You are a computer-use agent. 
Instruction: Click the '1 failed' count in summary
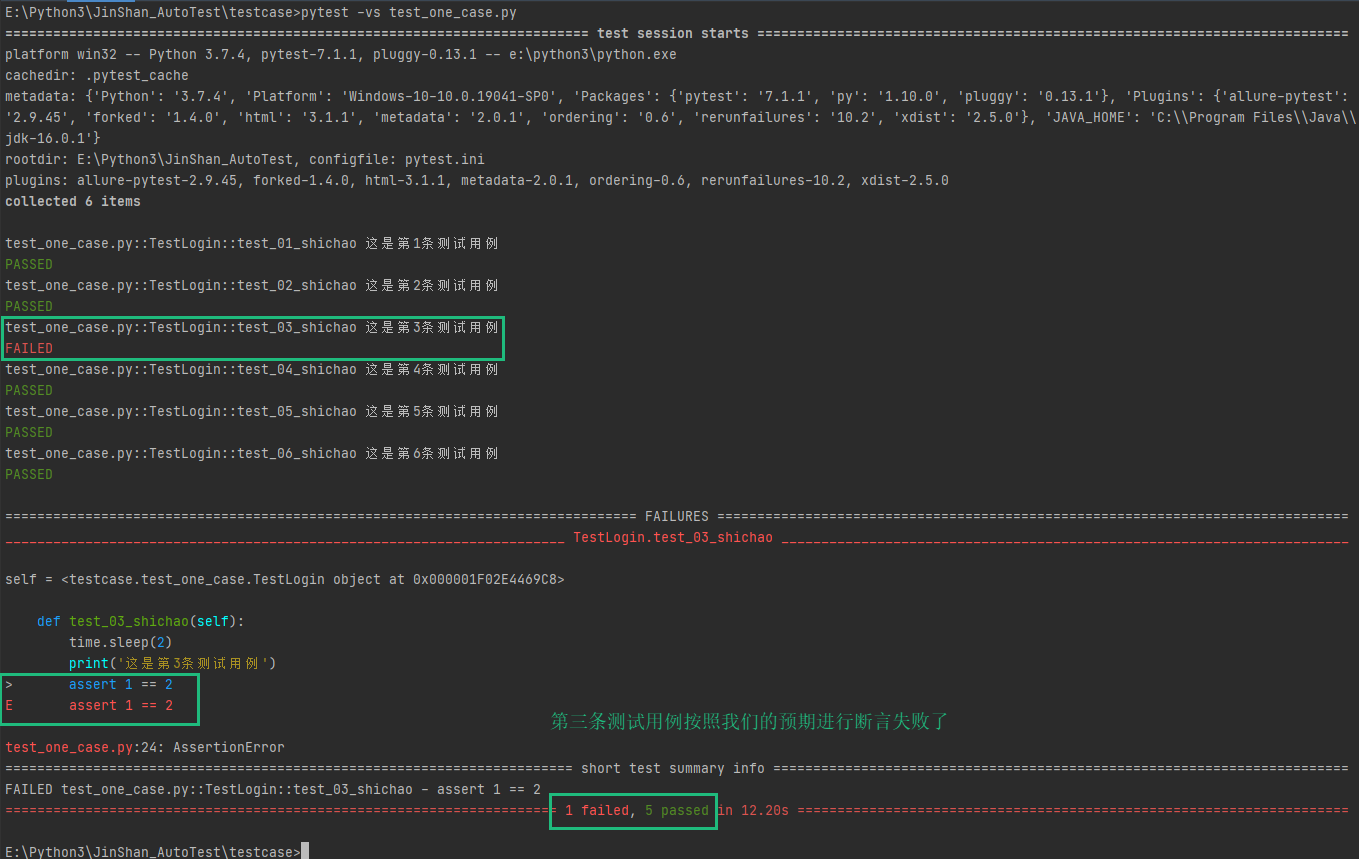coord(597,810)
